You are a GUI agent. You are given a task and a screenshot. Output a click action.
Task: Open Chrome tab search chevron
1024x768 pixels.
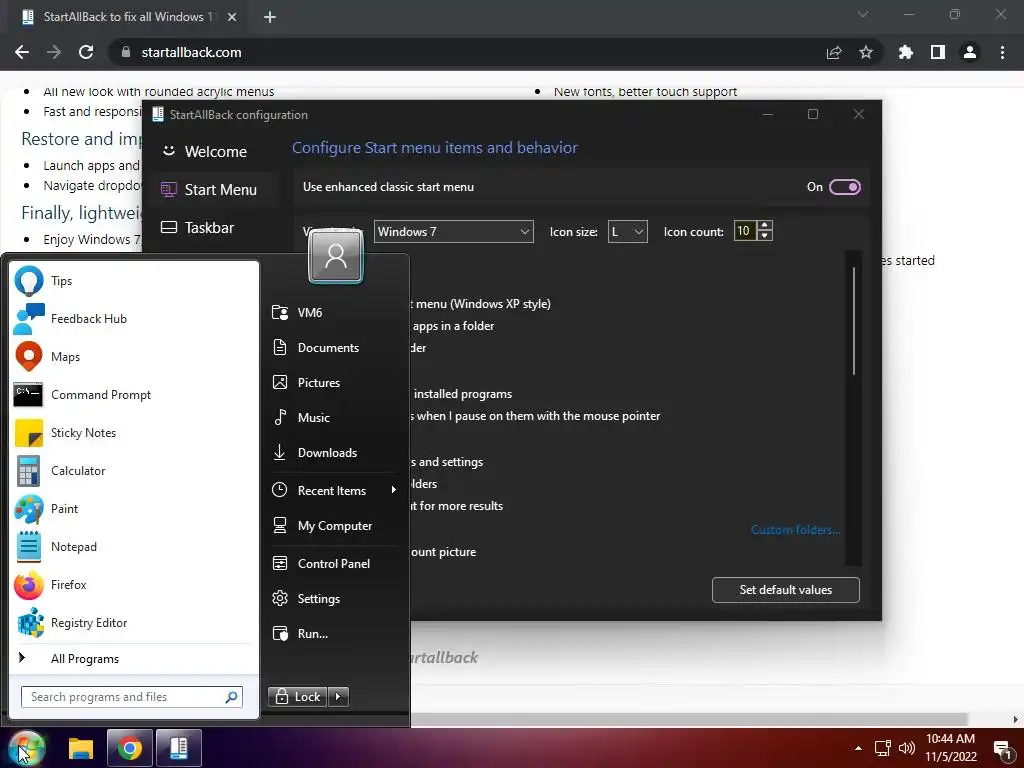coord(863,14)
